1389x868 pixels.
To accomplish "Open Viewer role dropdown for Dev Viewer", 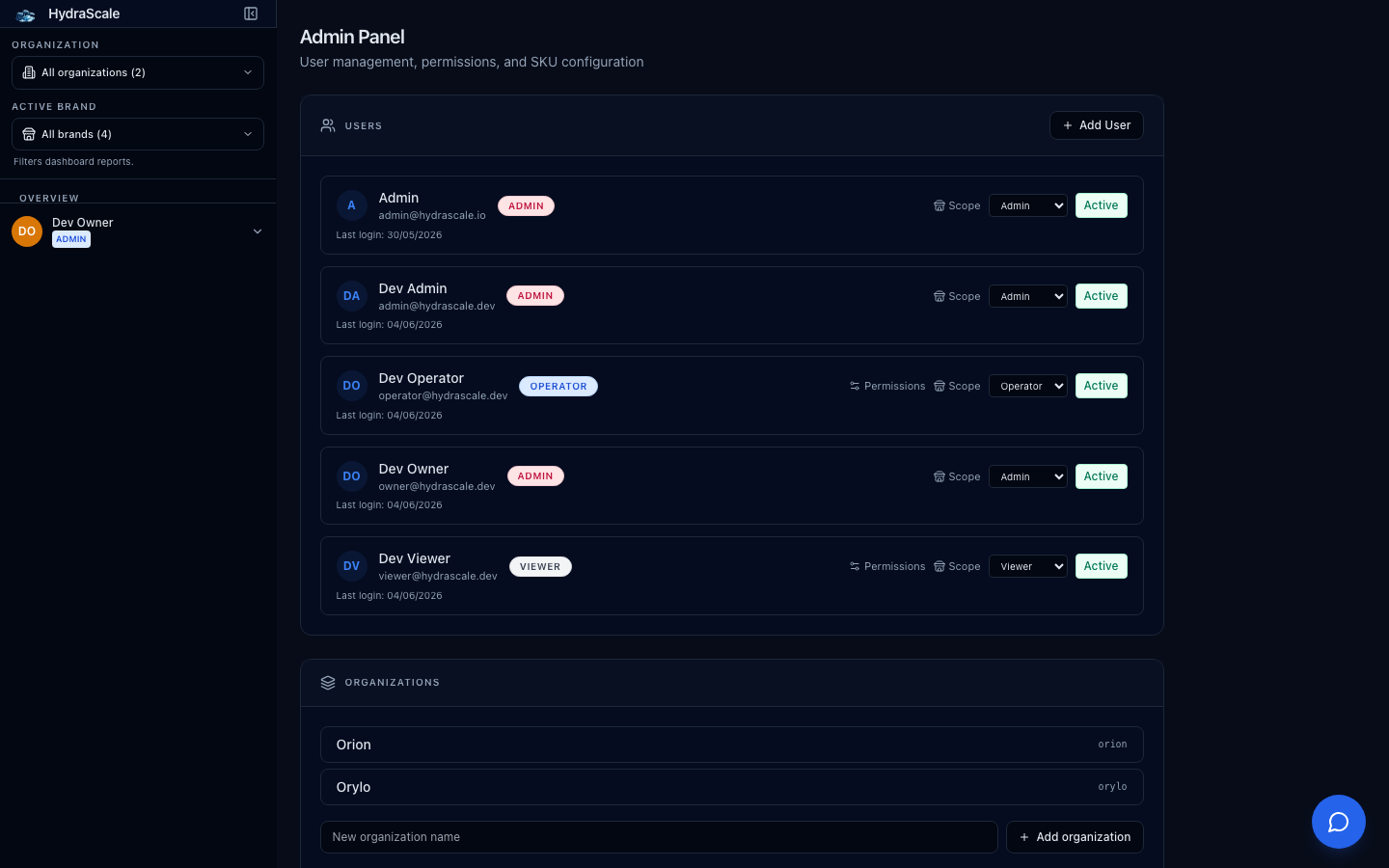I will pyautogui.click(x=1028, y=566).
